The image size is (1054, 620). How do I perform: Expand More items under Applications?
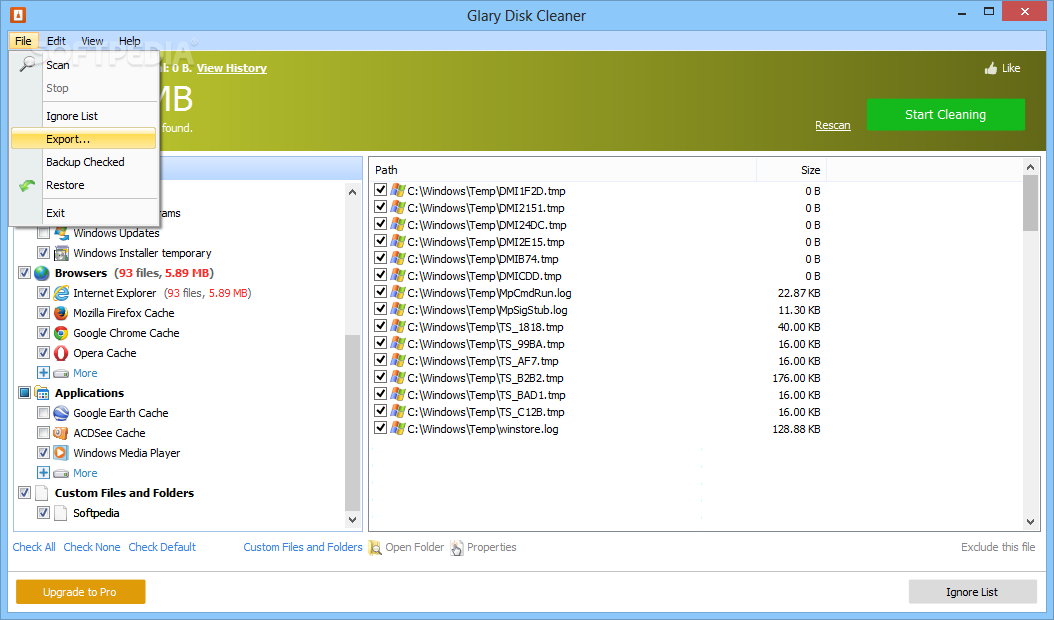pos(43,473)
